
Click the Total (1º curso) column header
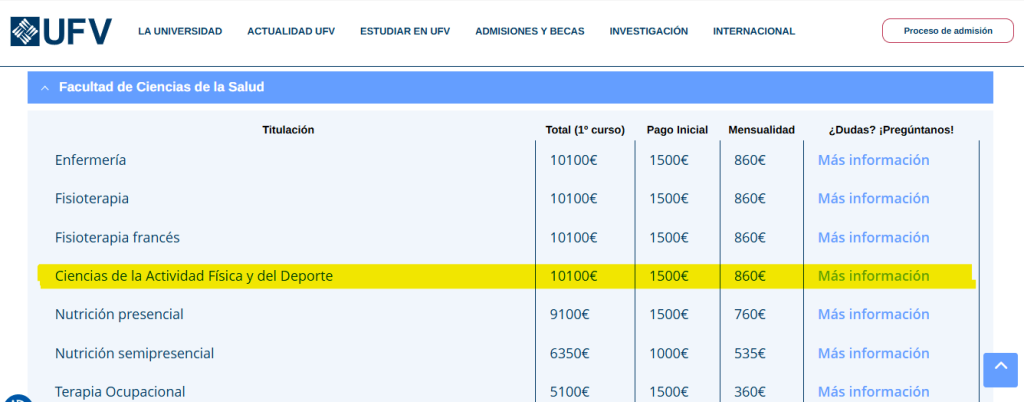585,130
